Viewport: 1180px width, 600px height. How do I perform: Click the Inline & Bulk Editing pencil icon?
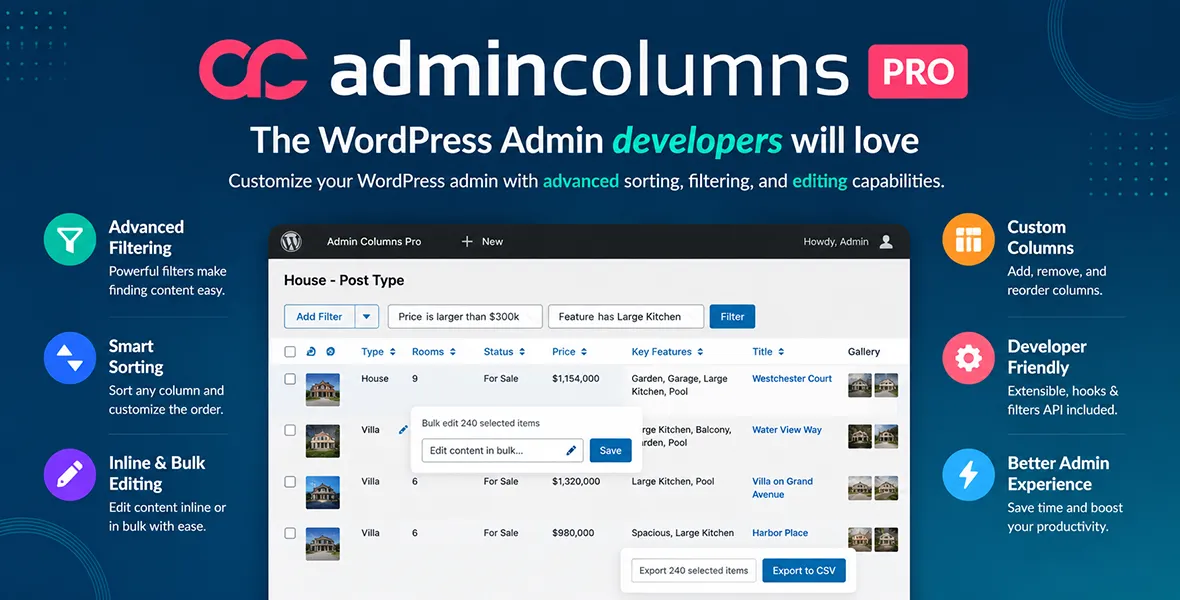coord(70,475)
